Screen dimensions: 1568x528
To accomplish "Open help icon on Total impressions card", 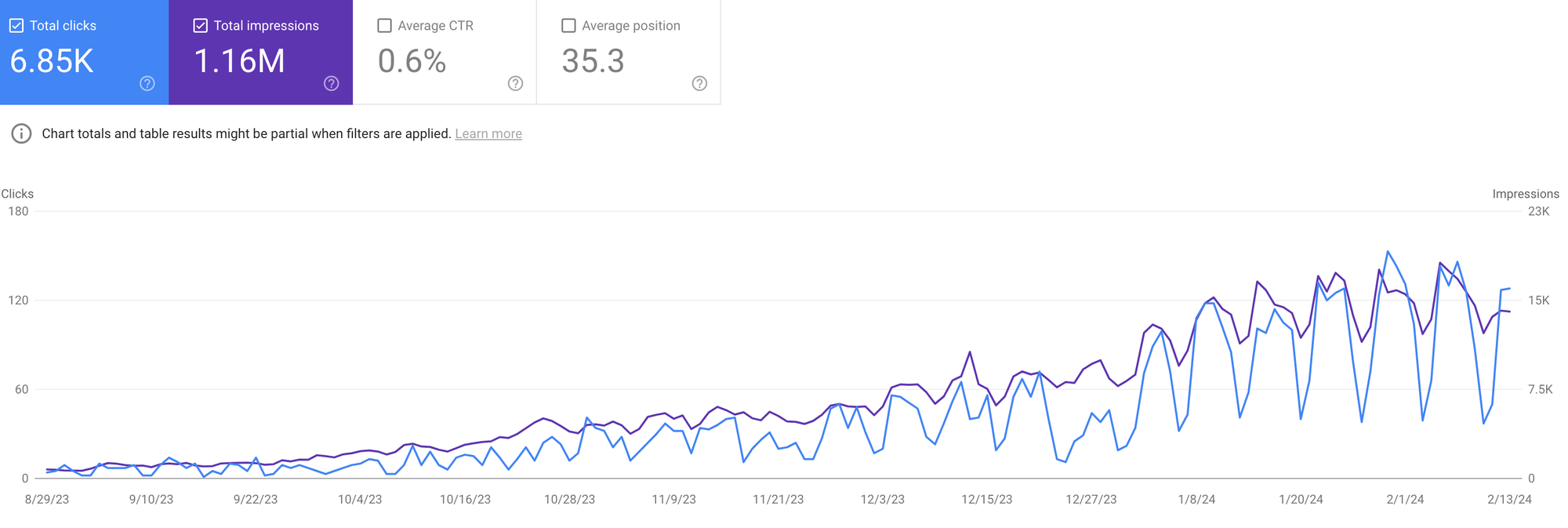I will 332,83.
